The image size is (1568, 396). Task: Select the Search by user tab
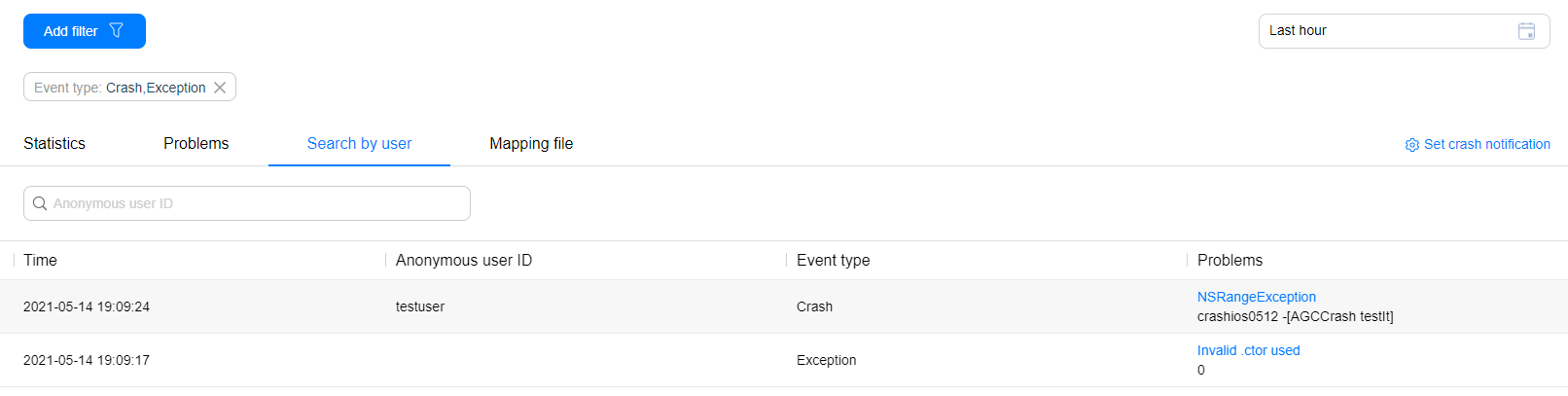point(359,144)
